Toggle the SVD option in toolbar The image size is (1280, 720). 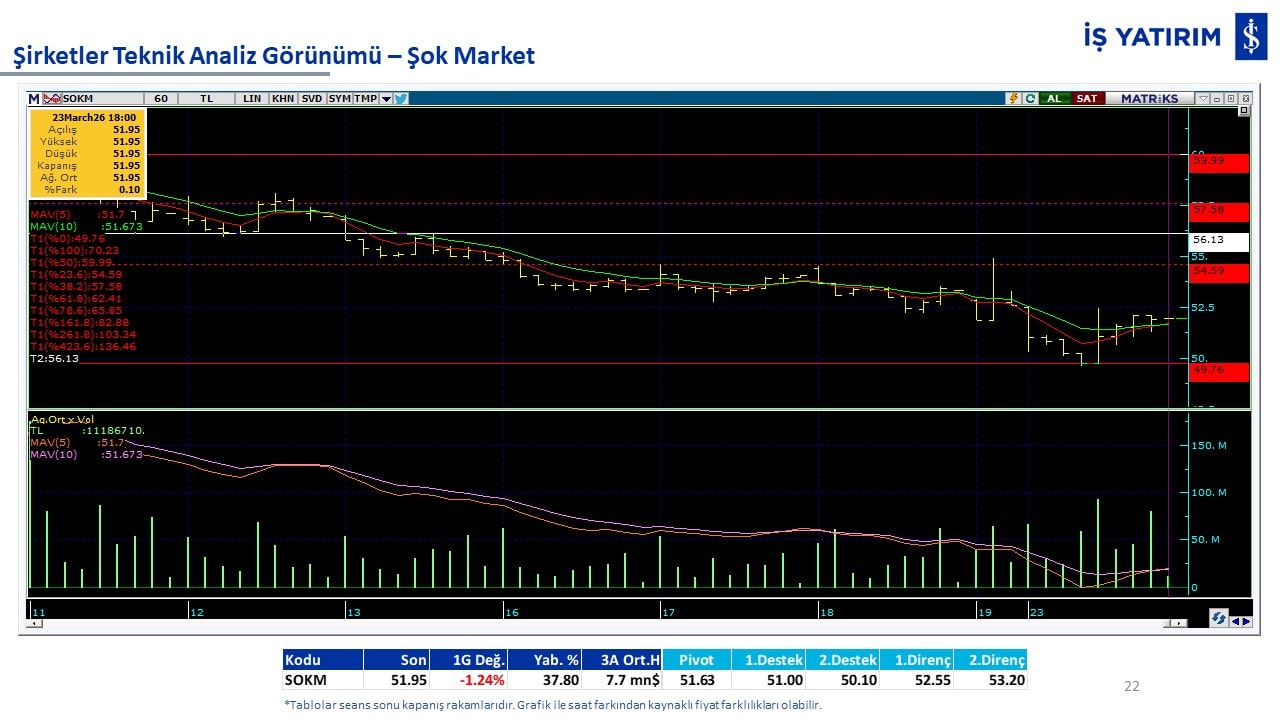[x=312, y=99]
